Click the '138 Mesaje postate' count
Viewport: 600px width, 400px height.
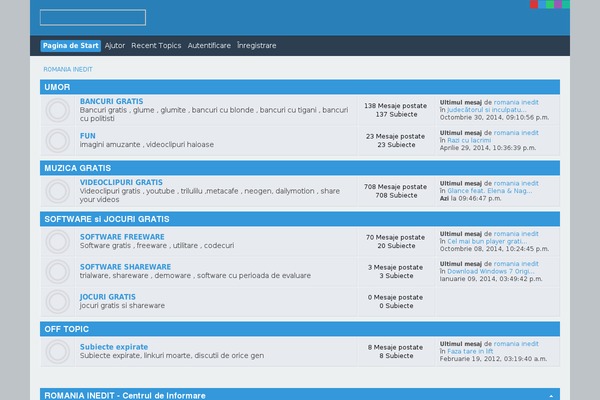(396, 106)
